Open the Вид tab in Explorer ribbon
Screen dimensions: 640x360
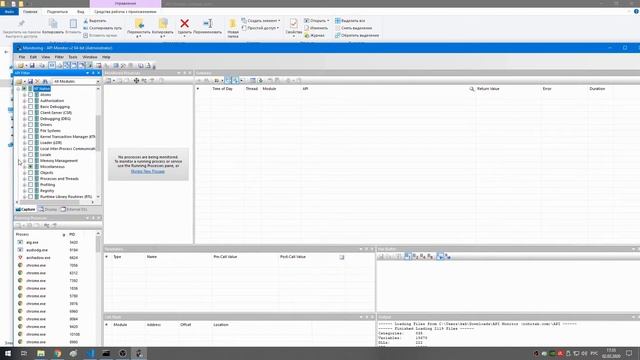[x=80, y=12]
